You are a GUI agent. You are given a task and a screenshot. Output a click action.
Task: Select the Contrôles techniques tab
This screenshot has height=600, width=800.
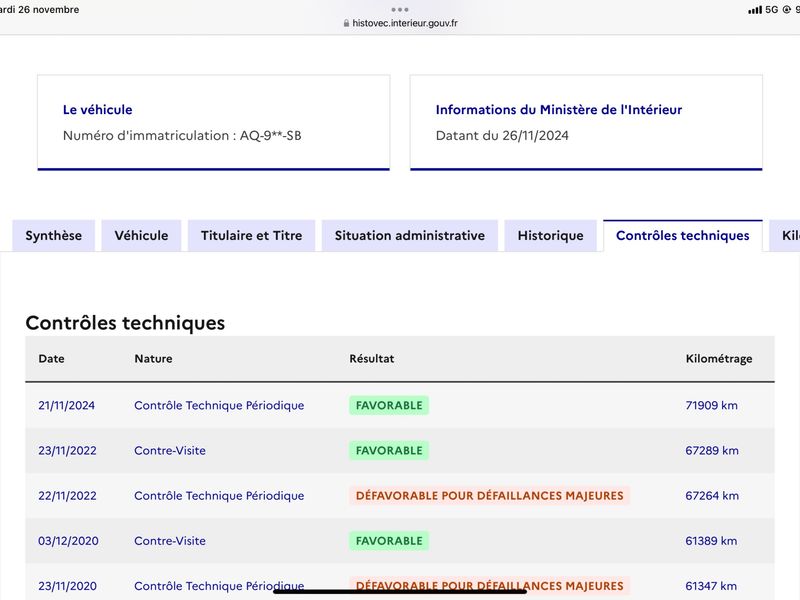click(683, 236)
